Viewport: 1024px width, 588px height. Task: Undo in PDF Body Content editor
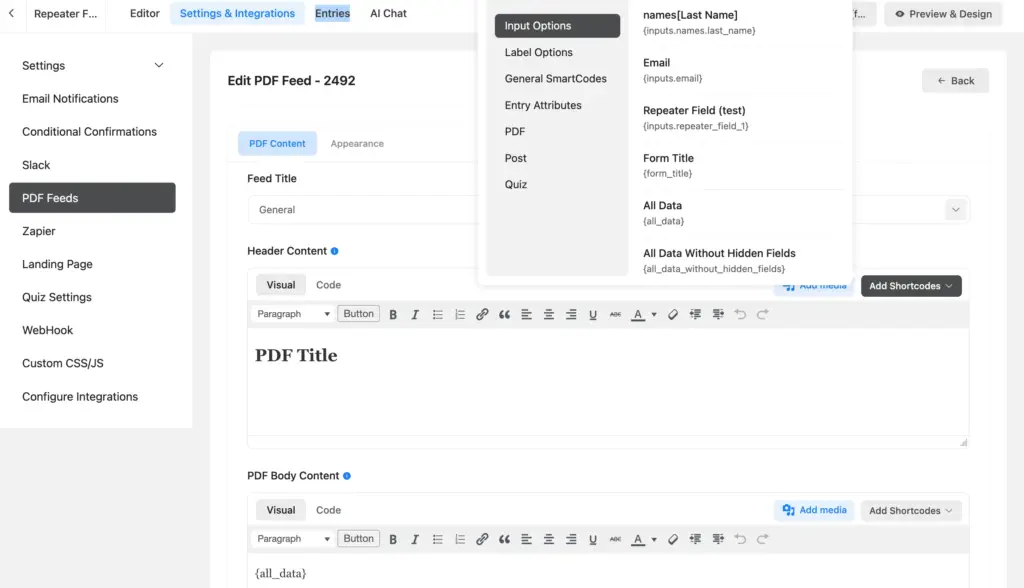[x=740, y=539]
